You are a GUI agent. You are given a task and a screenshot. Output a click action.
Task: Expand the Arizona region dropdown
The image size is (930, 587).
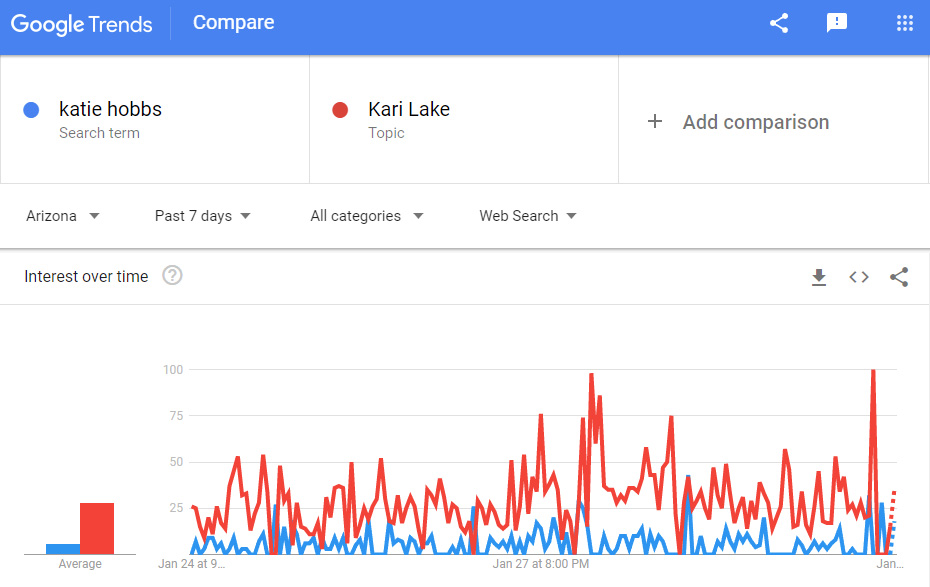tap(63, 216)
